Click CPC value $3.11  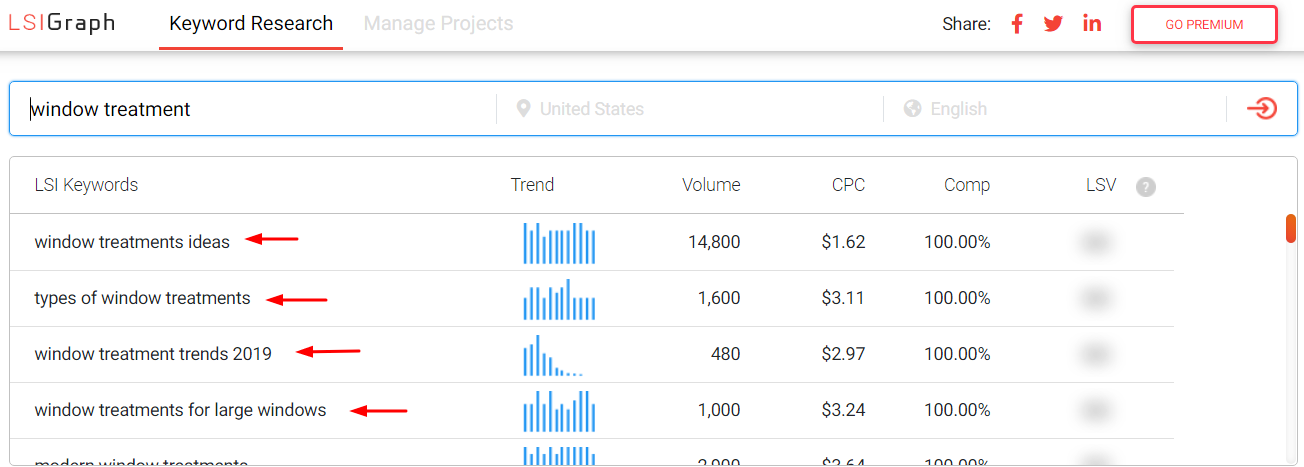[844, 298]
